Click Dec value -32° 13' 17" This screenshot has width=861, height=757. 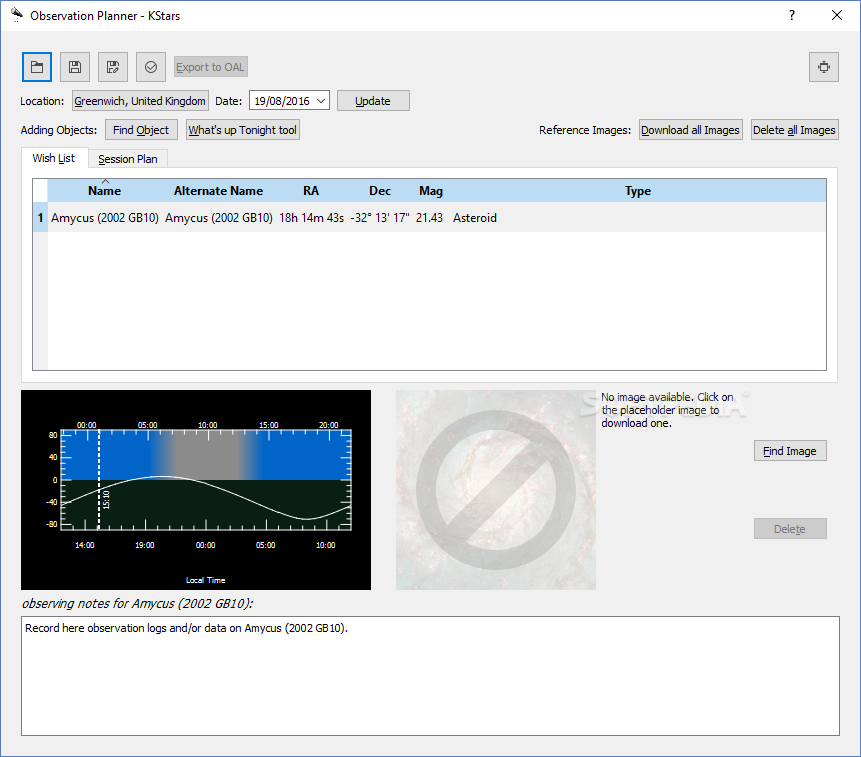coord(380,217)
